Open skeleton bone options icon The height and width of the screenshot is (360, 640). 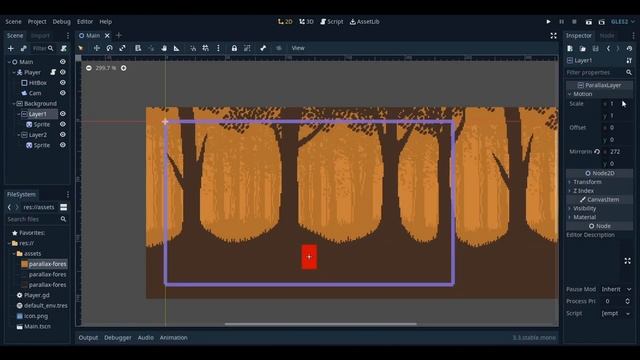(x=263, y=48)
